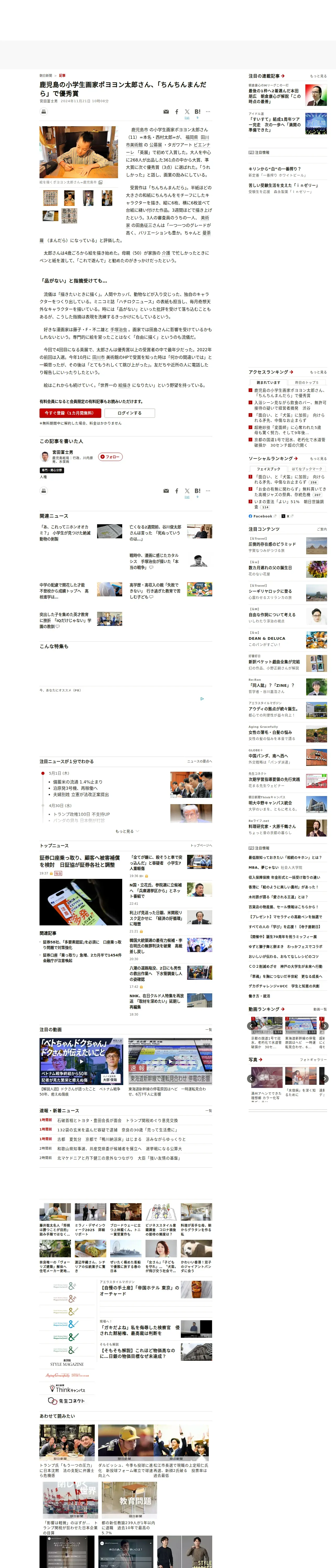Click the right arrow of the video ranking carousel
336x1568 pixels.
point(324,1026)
